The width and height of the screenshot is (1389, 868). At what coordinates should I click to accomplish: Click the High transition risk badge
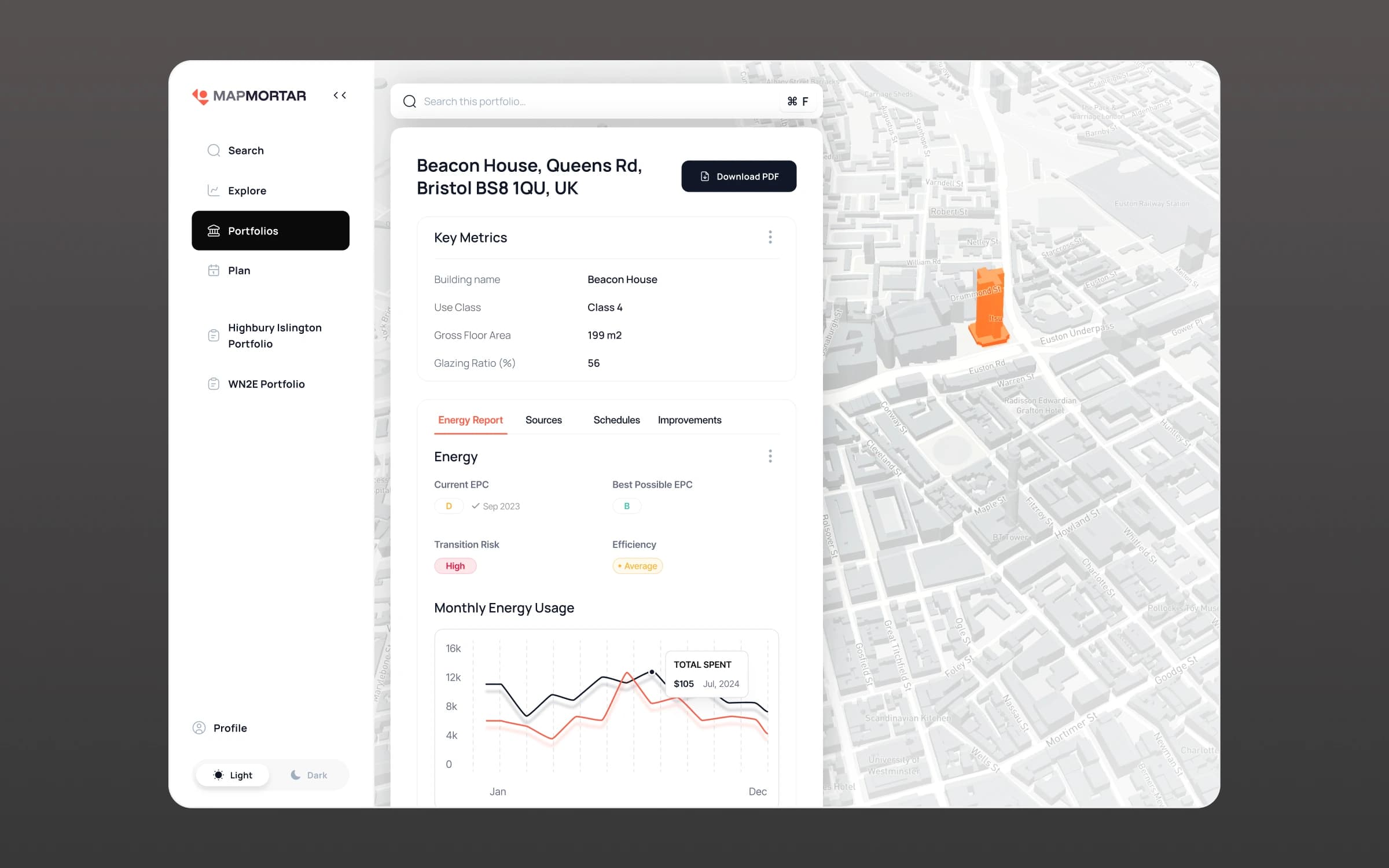click(455, 566)
